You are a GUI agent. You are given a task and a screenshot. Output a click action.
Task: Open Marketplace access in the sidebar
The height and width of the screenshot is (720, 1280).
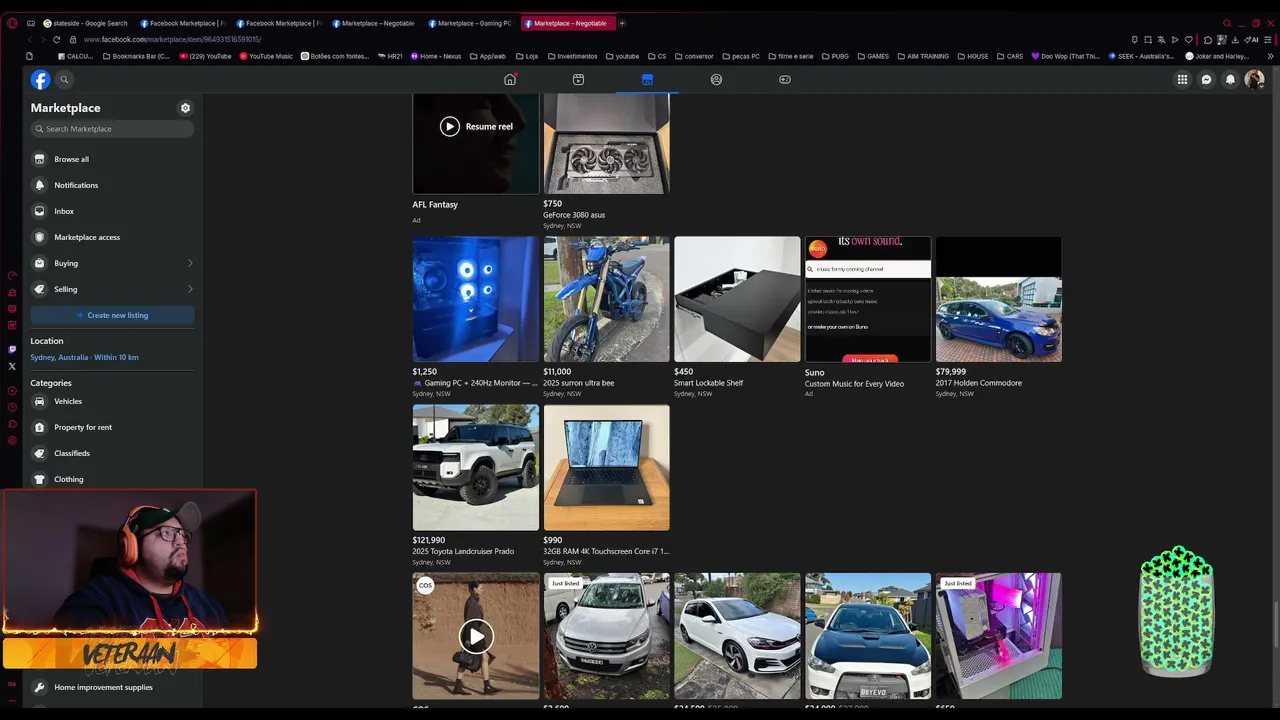[x=112, y=237]
